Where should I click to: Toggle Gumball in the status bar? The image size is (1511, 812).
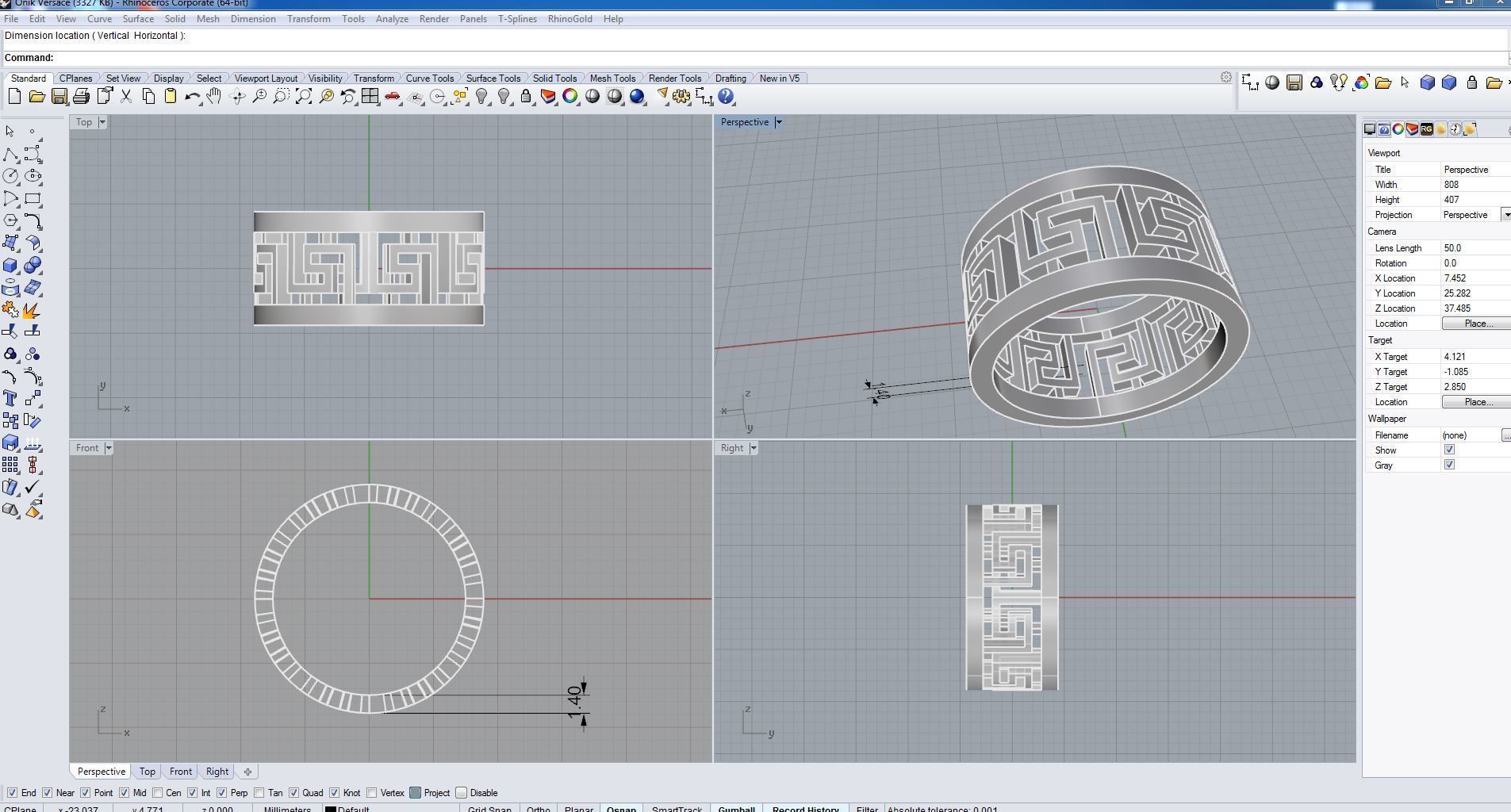[736, 810]
